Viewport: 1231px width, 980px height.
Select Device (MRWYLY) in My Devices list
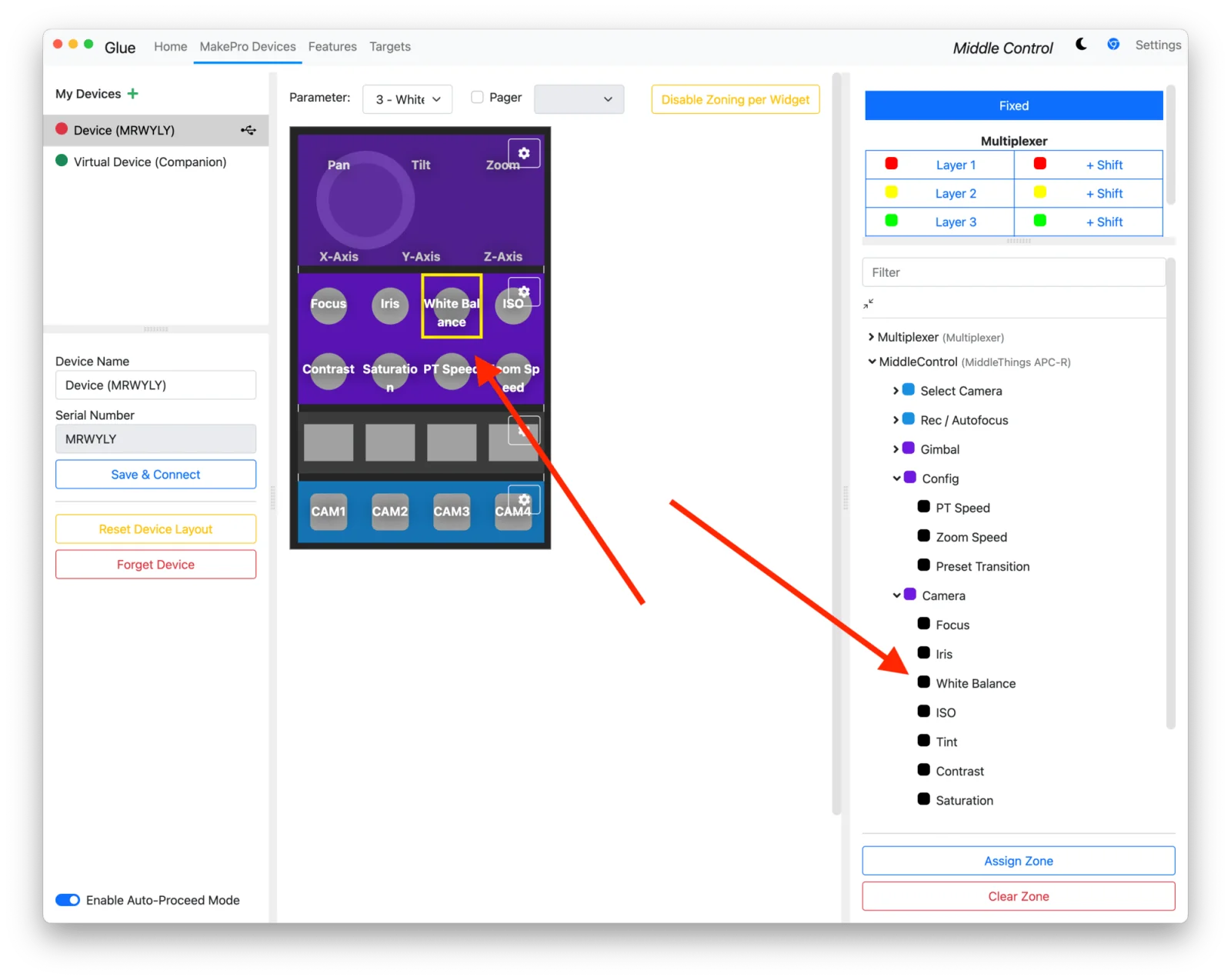[x=155, y=130]
